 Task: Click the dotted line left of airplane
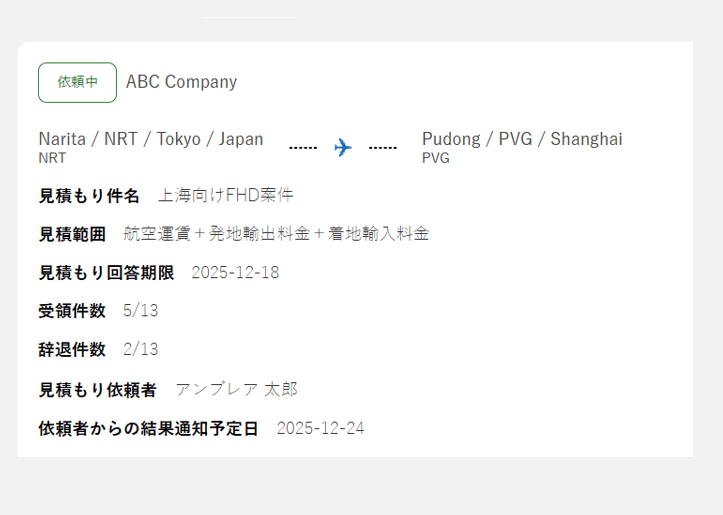[303, 148]
